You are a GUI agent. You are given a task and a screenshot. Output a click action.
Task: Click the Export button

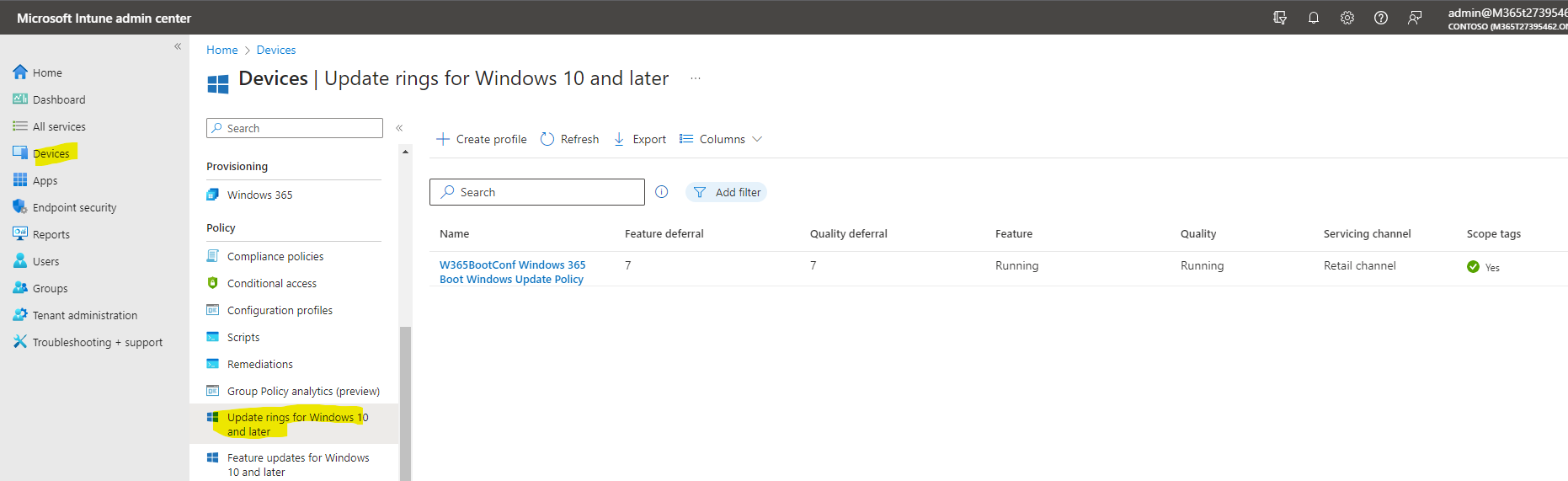640,139
